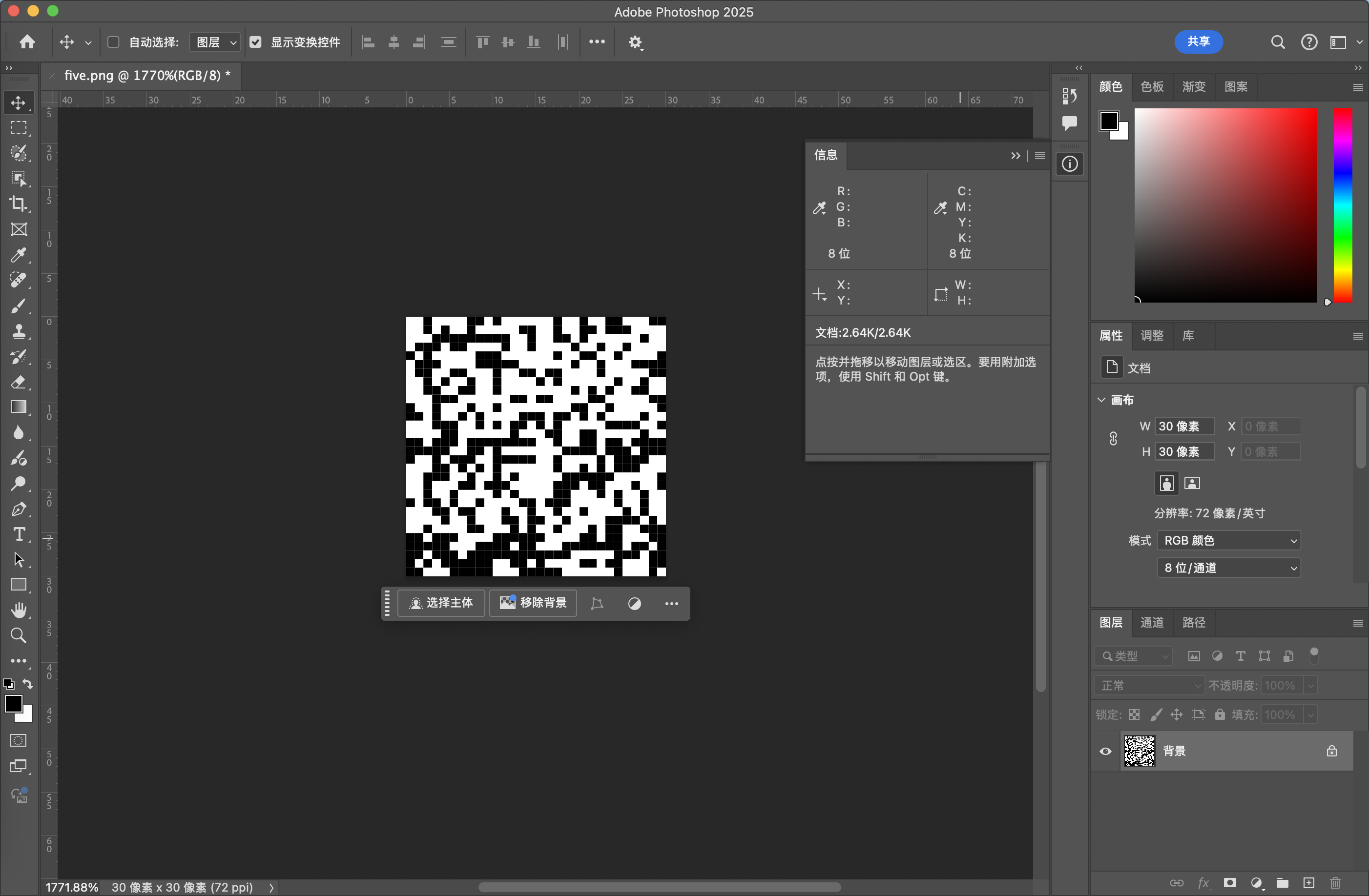Select the Clone Stamp tool
Image resolution: width=1369 pixels, height=896 pixels.
[19, 331]
